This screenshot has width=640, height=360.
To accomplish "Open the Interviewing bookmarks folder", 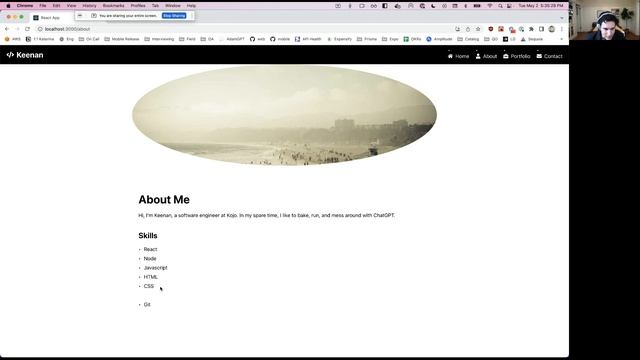I will click(159, 39).
